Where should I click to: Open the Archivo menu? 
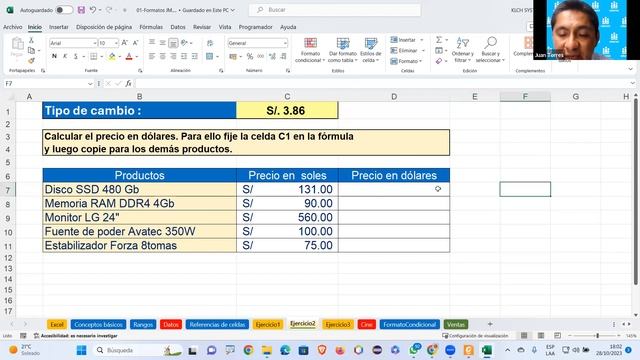click(x=13, y=27)
